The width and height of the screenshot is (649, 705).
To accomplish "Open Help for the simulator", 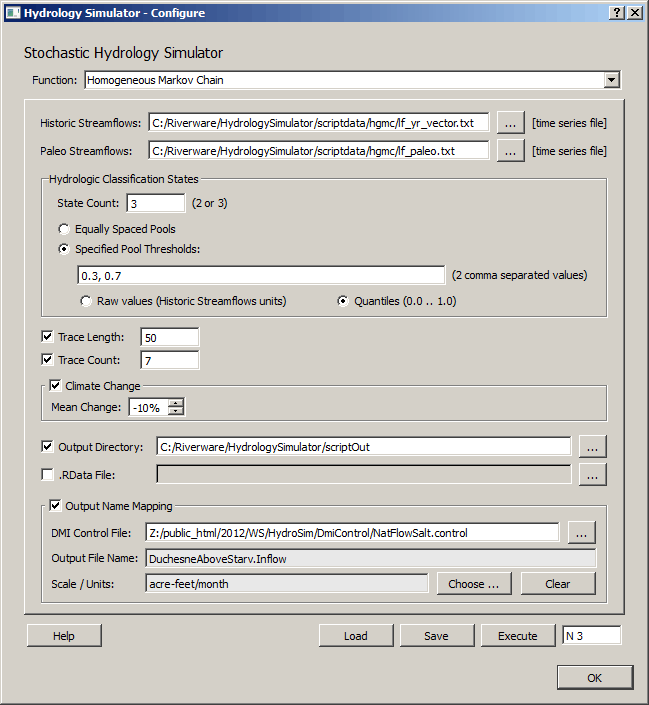I will point(64,636).
